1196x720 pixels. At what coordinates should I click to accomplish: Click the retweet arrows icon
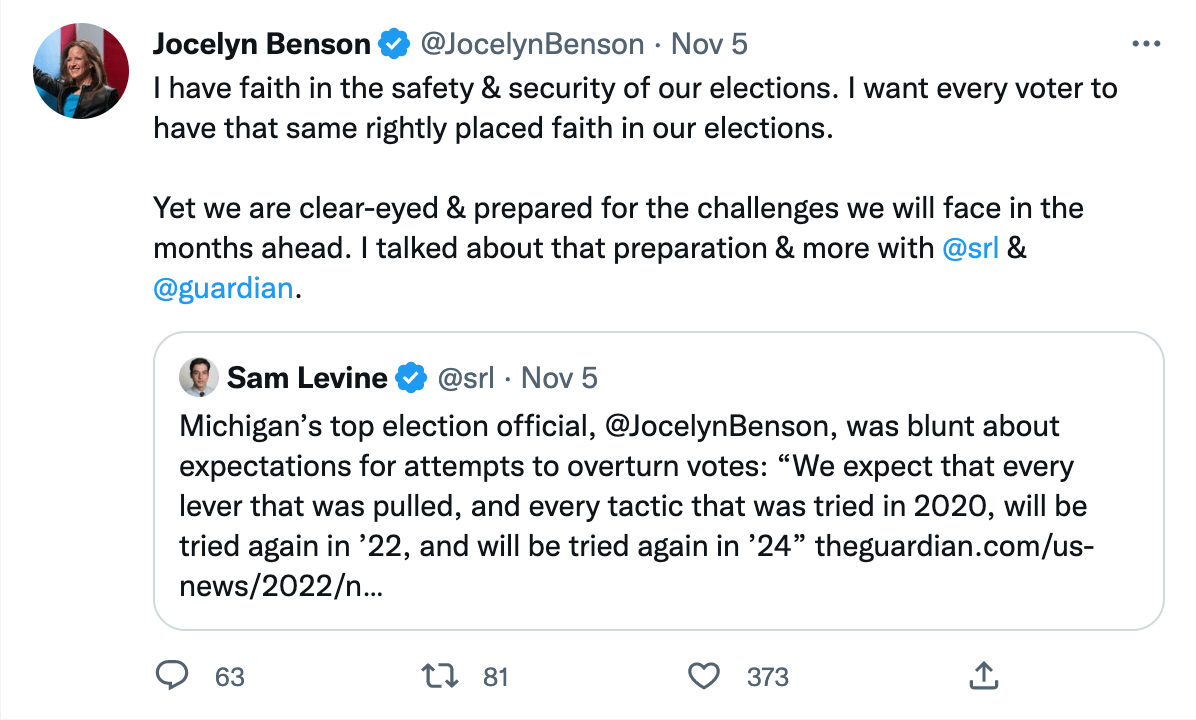click(441, 676)
